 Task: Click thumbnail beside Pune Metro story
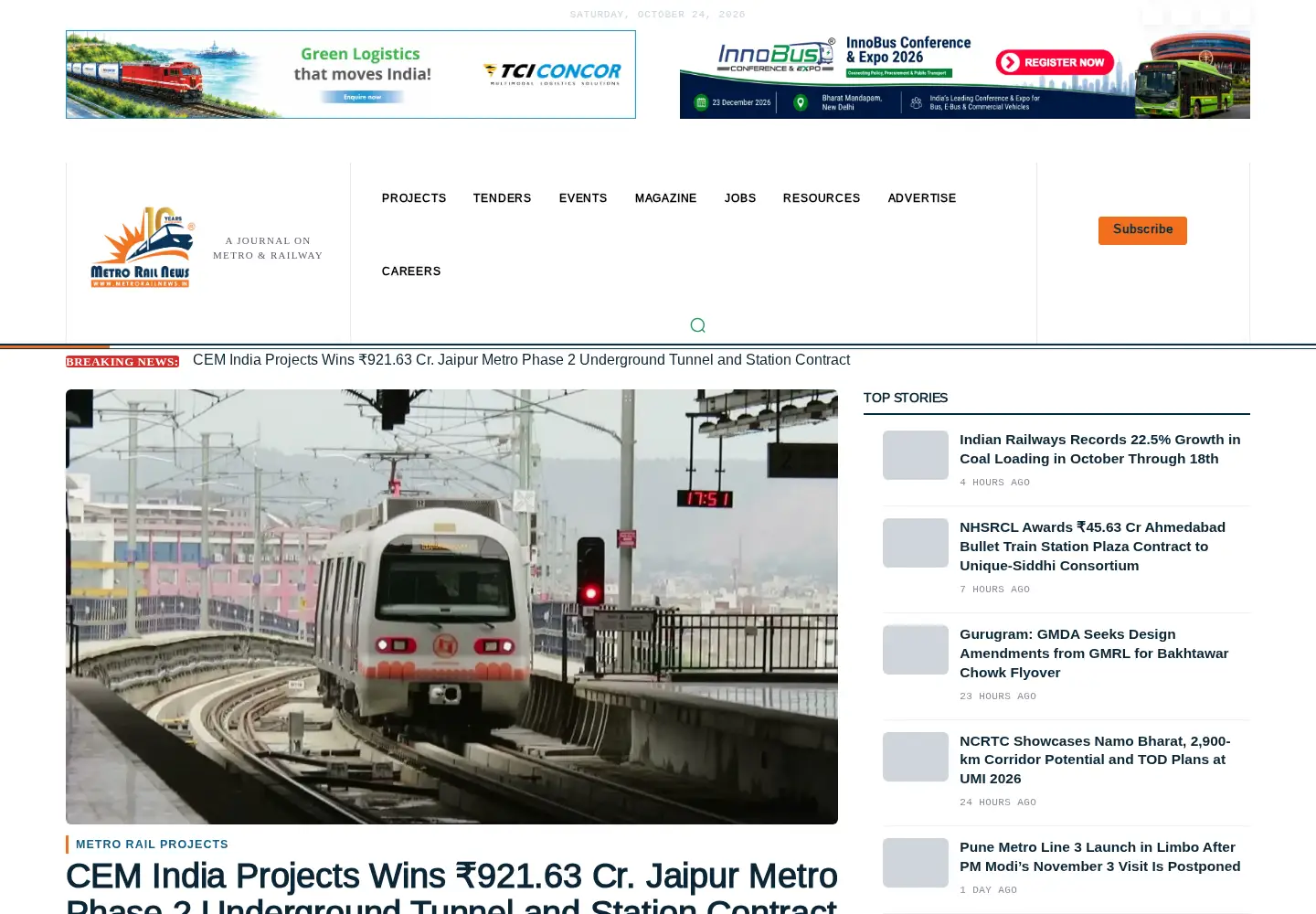point(916,863)
